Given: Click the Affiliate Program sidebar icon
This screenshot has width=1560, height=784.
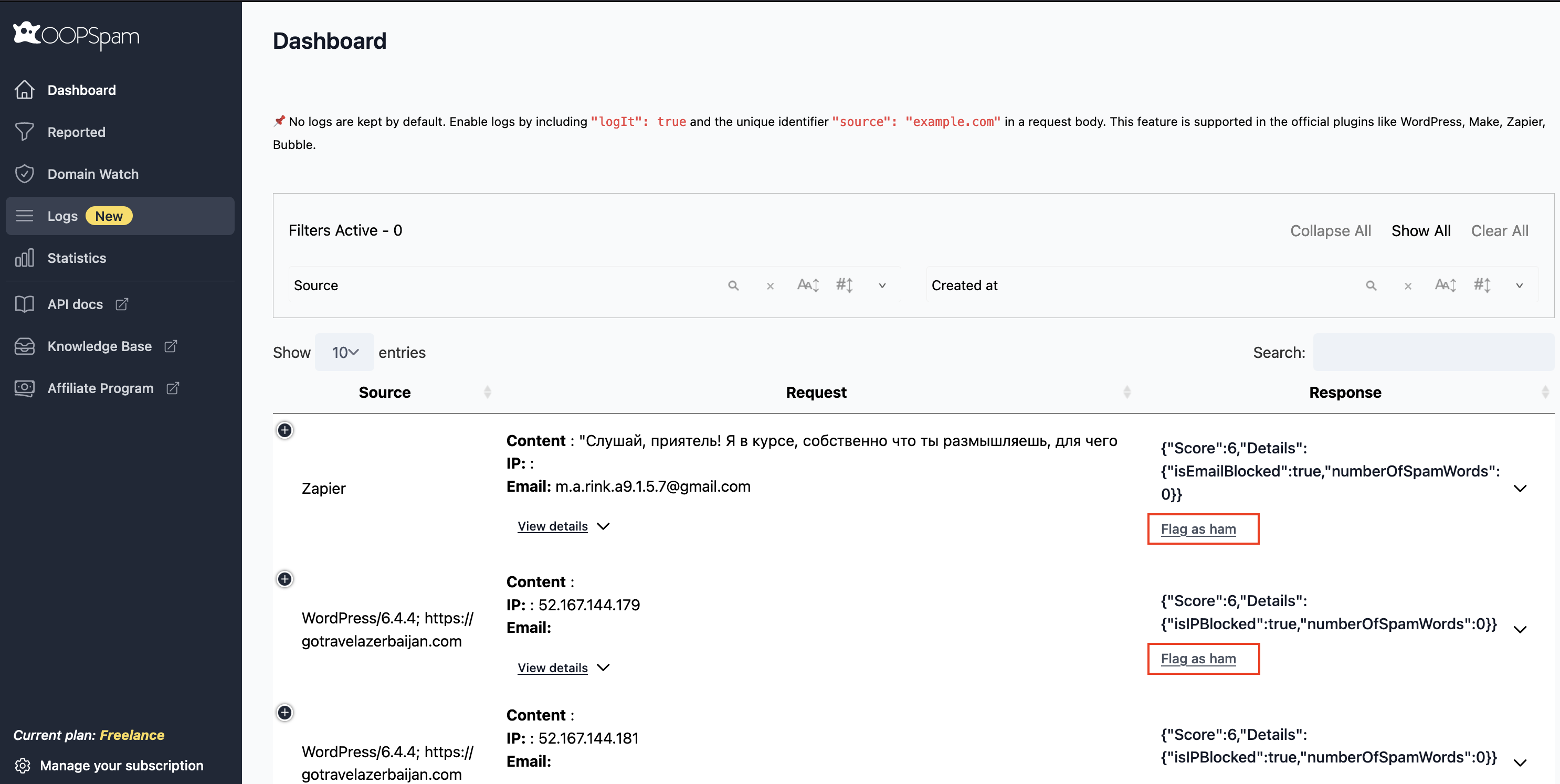Looking at the screenshot, I should tap(26, 388).
